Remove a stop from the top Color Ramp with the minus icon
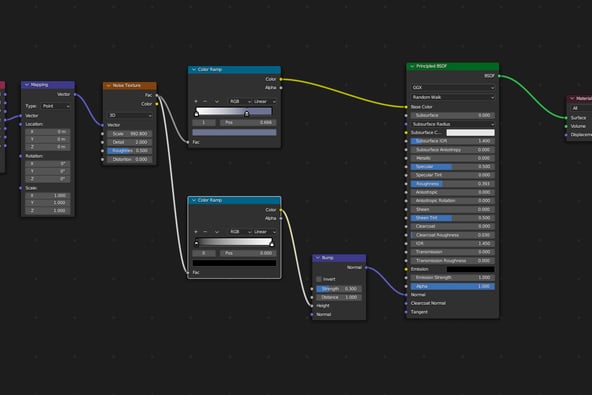592x395 pixels. (x=205, y=101)
